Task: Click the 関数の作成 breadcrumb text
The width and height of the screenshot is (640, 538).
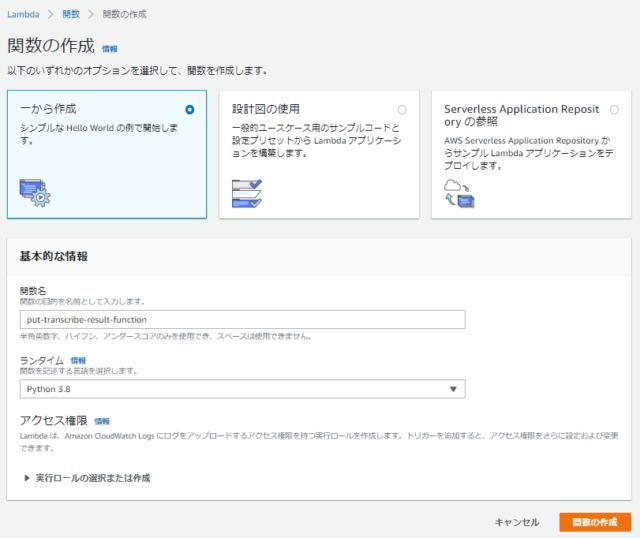Action: 124,14
